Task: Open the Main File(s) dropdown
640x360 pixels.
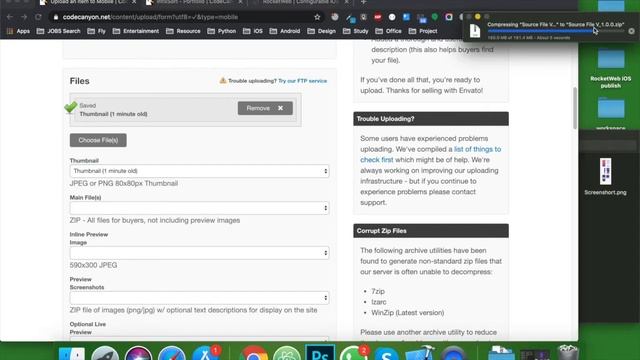Action: 199,208
